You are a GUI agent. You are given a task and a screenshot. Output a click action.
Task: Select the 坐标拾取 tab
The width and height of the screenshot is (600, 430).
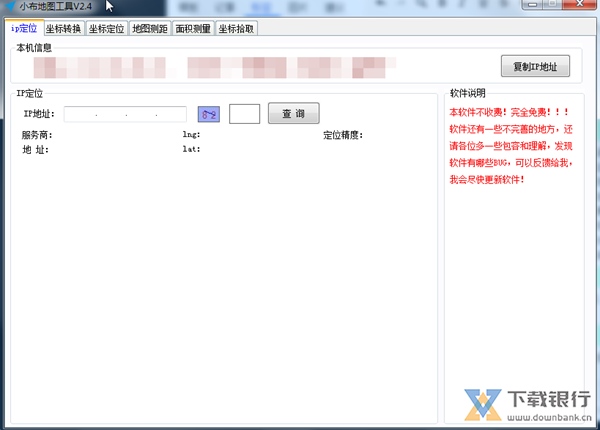click(x=236, y=29)
